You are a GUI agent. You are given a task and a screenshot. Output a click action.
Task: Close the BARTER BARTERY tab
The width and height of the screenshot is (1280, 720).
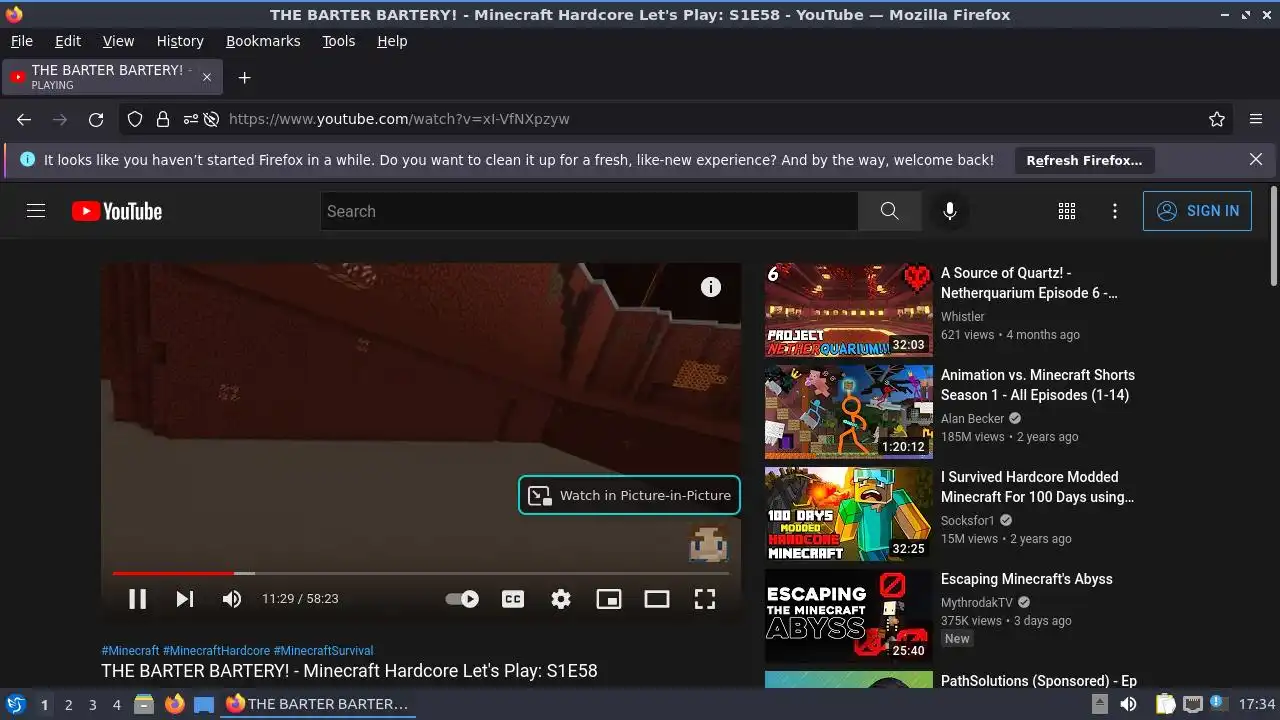[207, 77]
